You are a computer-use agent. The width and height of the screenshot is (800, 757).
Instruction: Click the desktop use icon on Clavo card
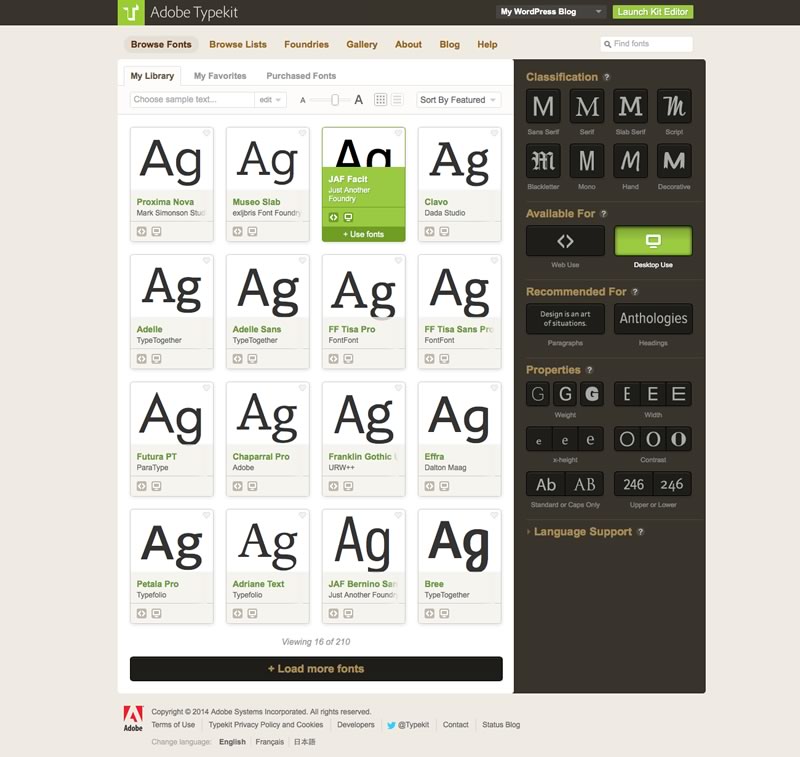point(444,232)
